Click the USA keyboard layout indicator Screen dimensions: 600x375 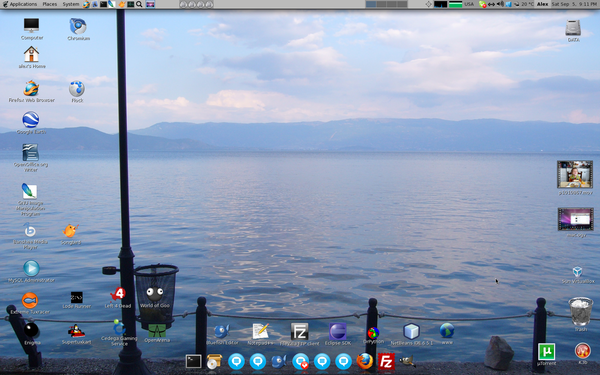[469, 4]
